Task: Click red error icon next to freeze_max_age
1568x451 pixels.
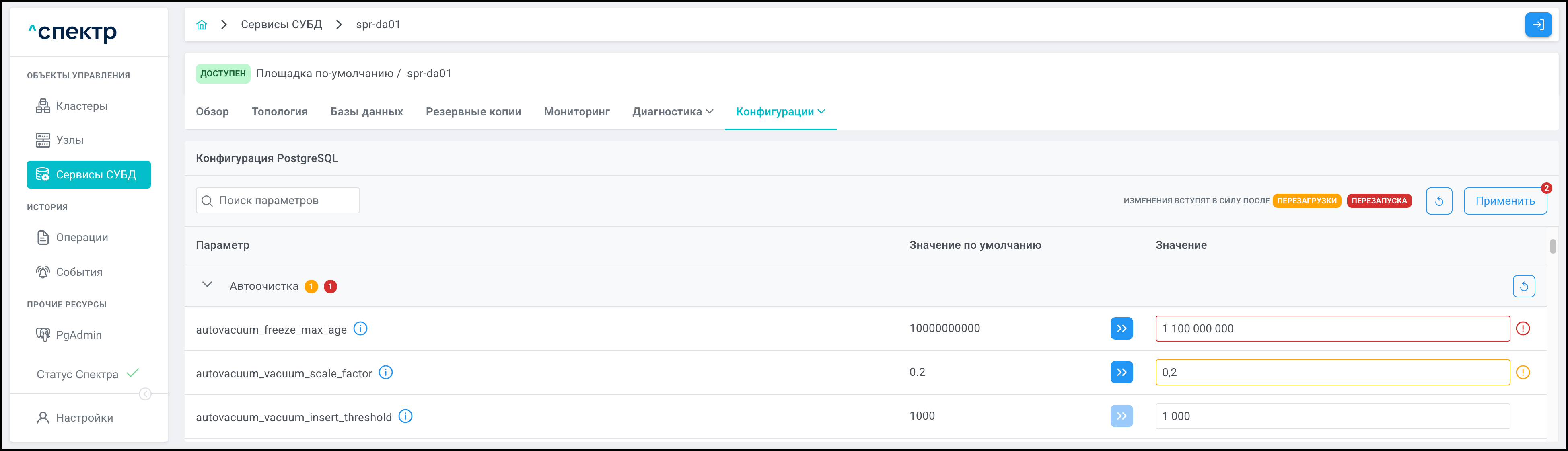Action: (1523, 329)
